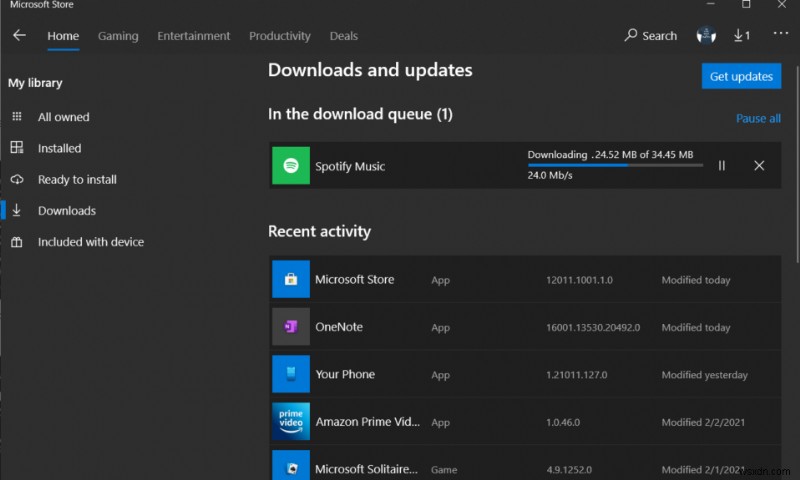Click the Ready to install cloud icon

tap(17, 179)
